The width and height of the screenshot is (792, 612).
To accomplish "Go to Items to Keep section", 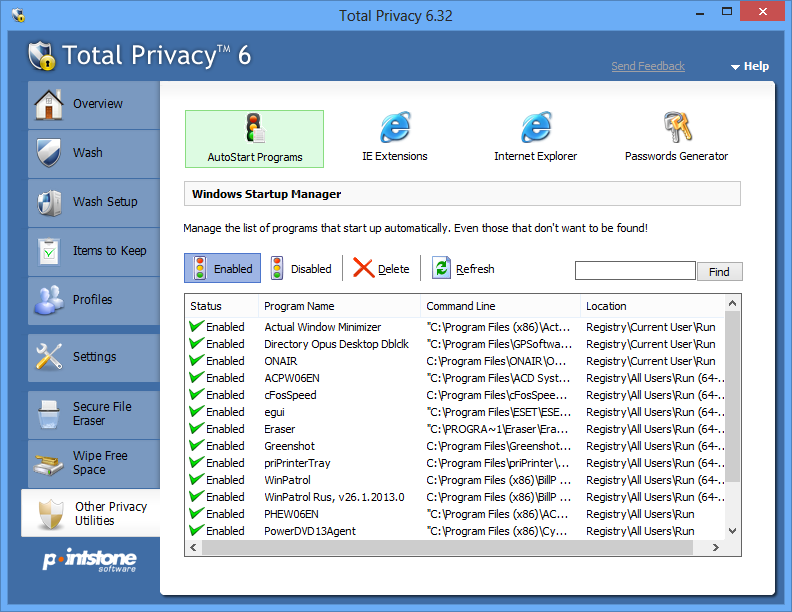I will point(94,251).
